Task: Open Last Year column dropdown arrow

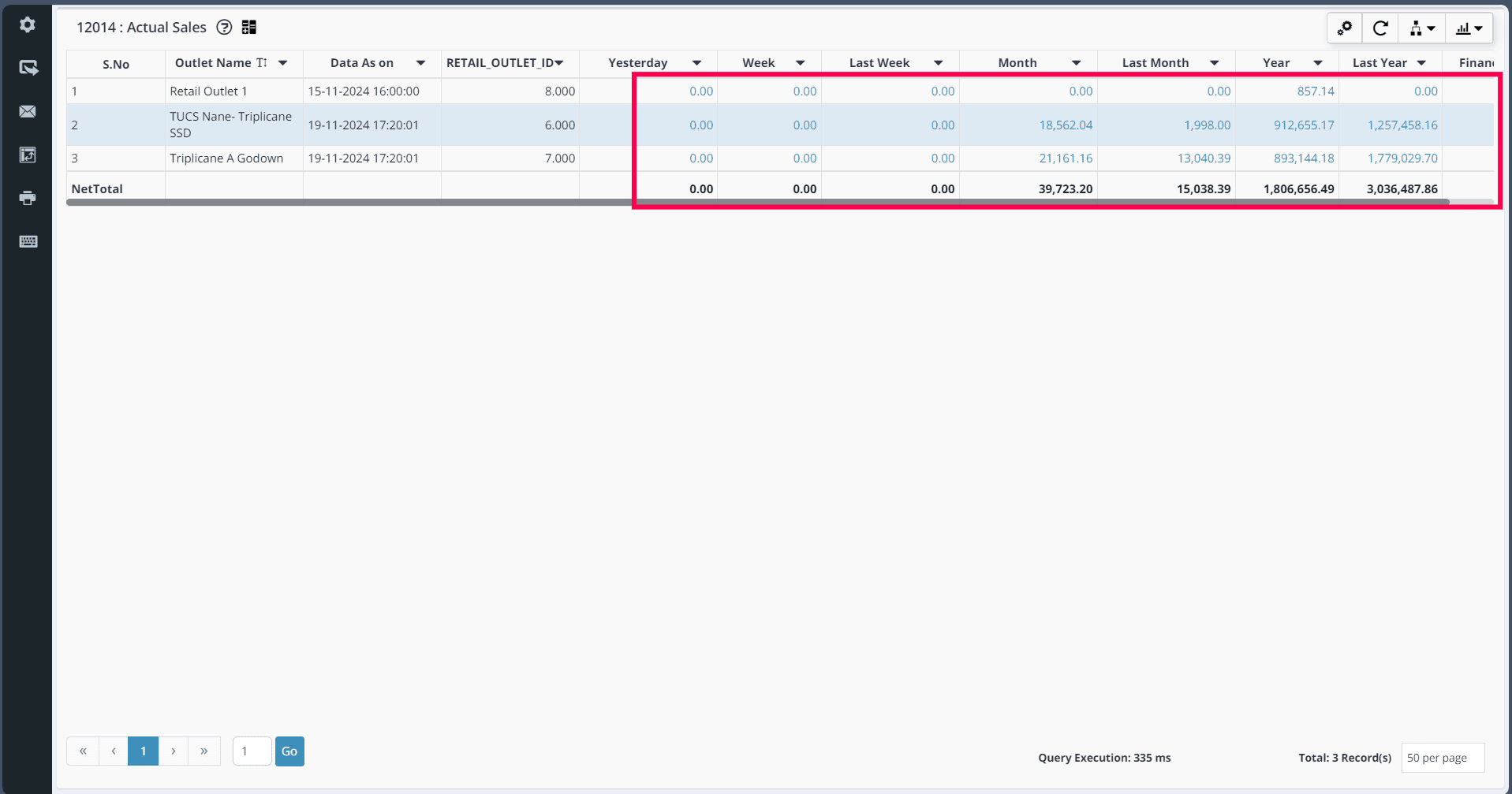Action: (1421, 63)
